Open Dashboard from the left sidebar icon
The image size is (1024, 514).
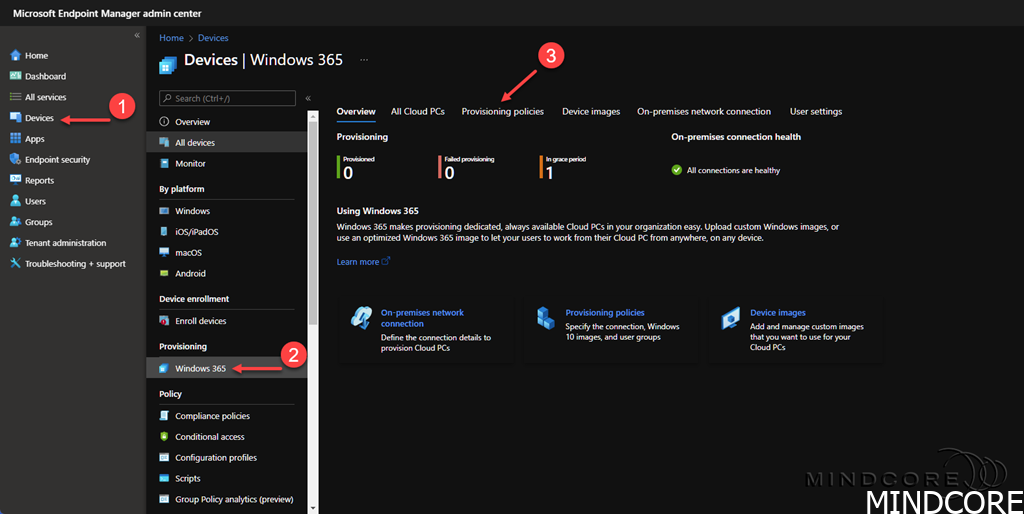point(15,76)
